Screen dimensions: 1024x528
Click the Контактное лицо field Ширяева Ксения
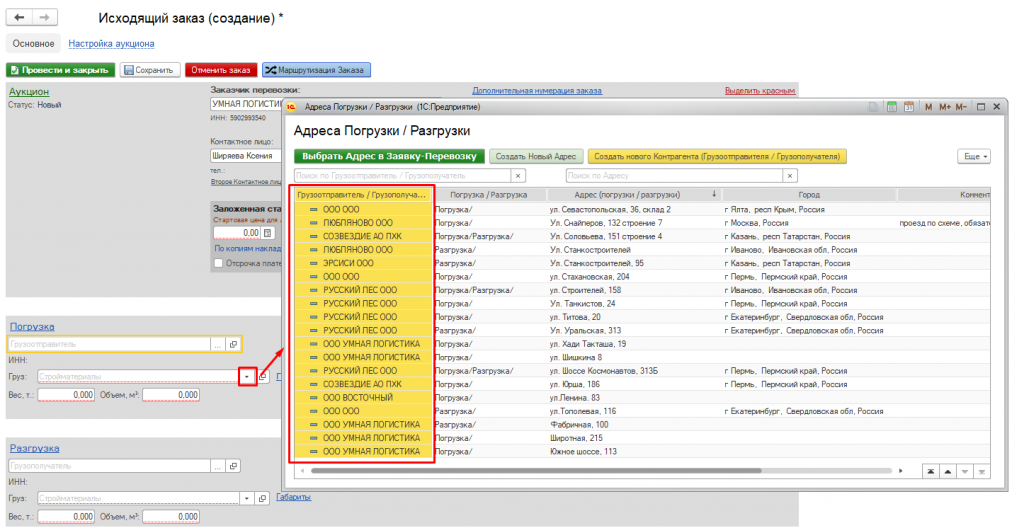pos(246,156)
